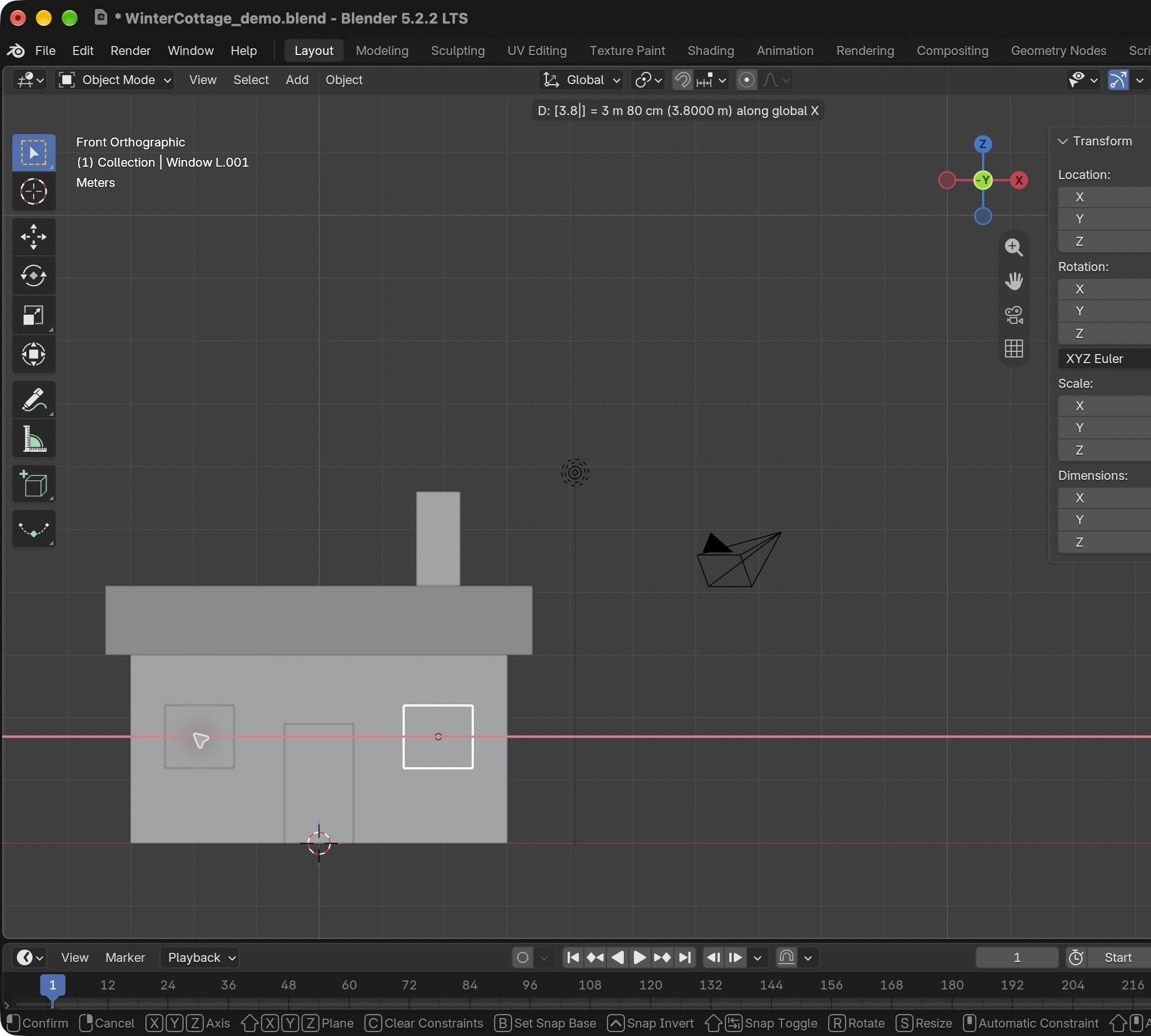The image size is (1151, 1036).
Task: Open XYZ Euler rotation mode dropdown
Action: (1105, 359)
